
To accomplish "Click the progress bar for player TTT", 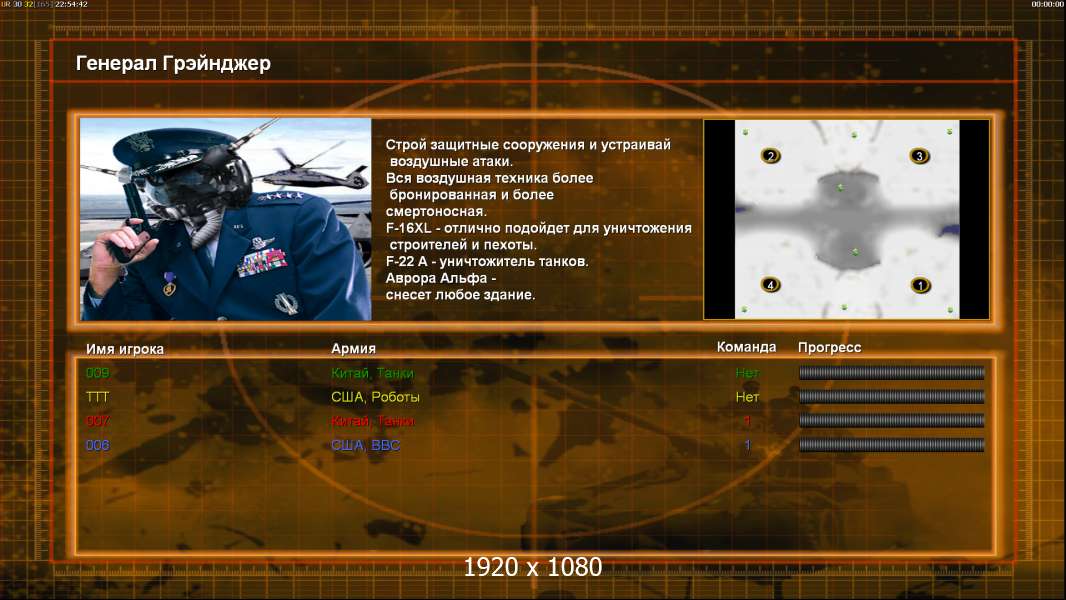I will click(x=891, y=396).
